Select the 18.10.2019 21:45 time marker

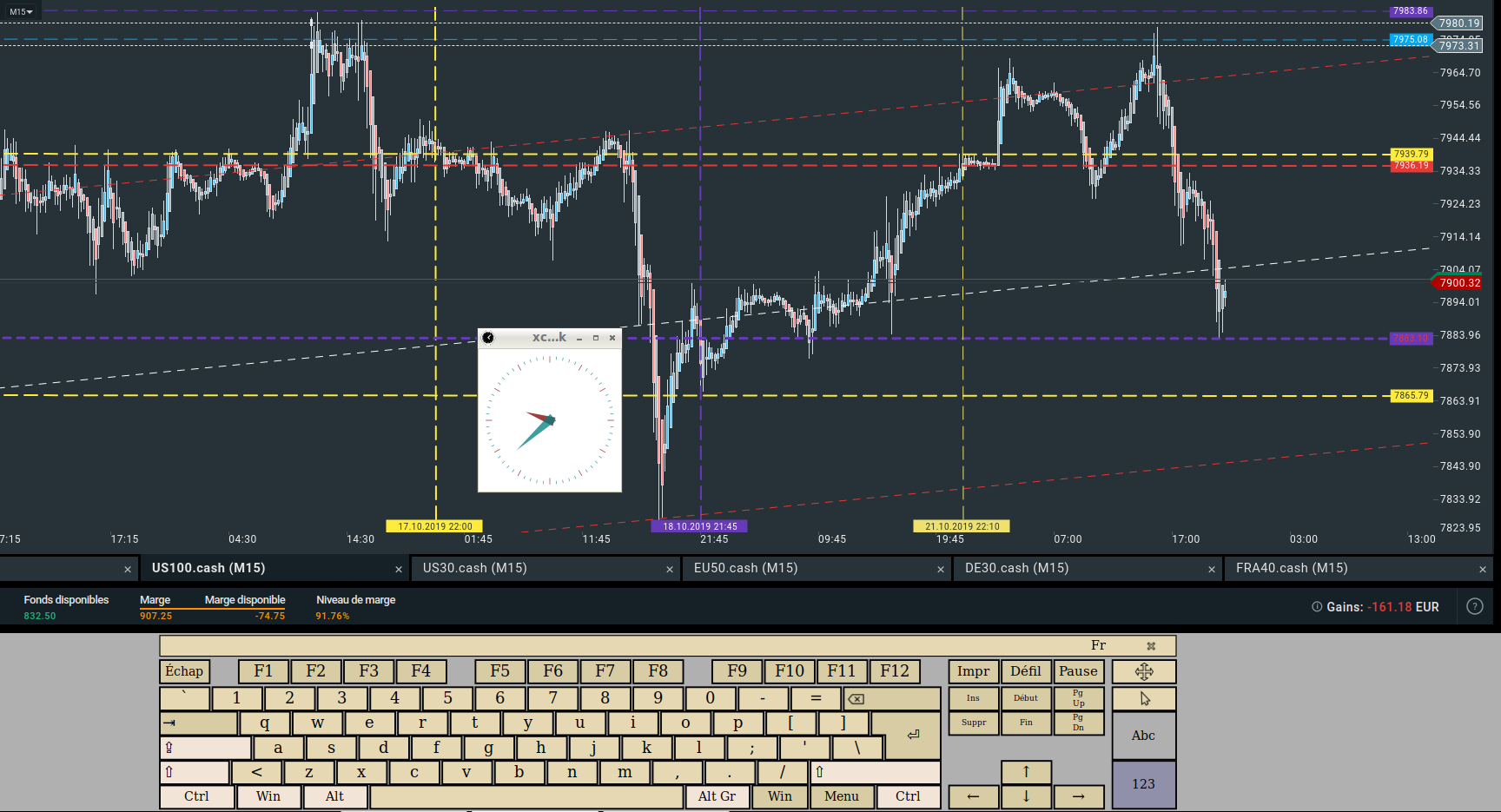coord(700,526)
